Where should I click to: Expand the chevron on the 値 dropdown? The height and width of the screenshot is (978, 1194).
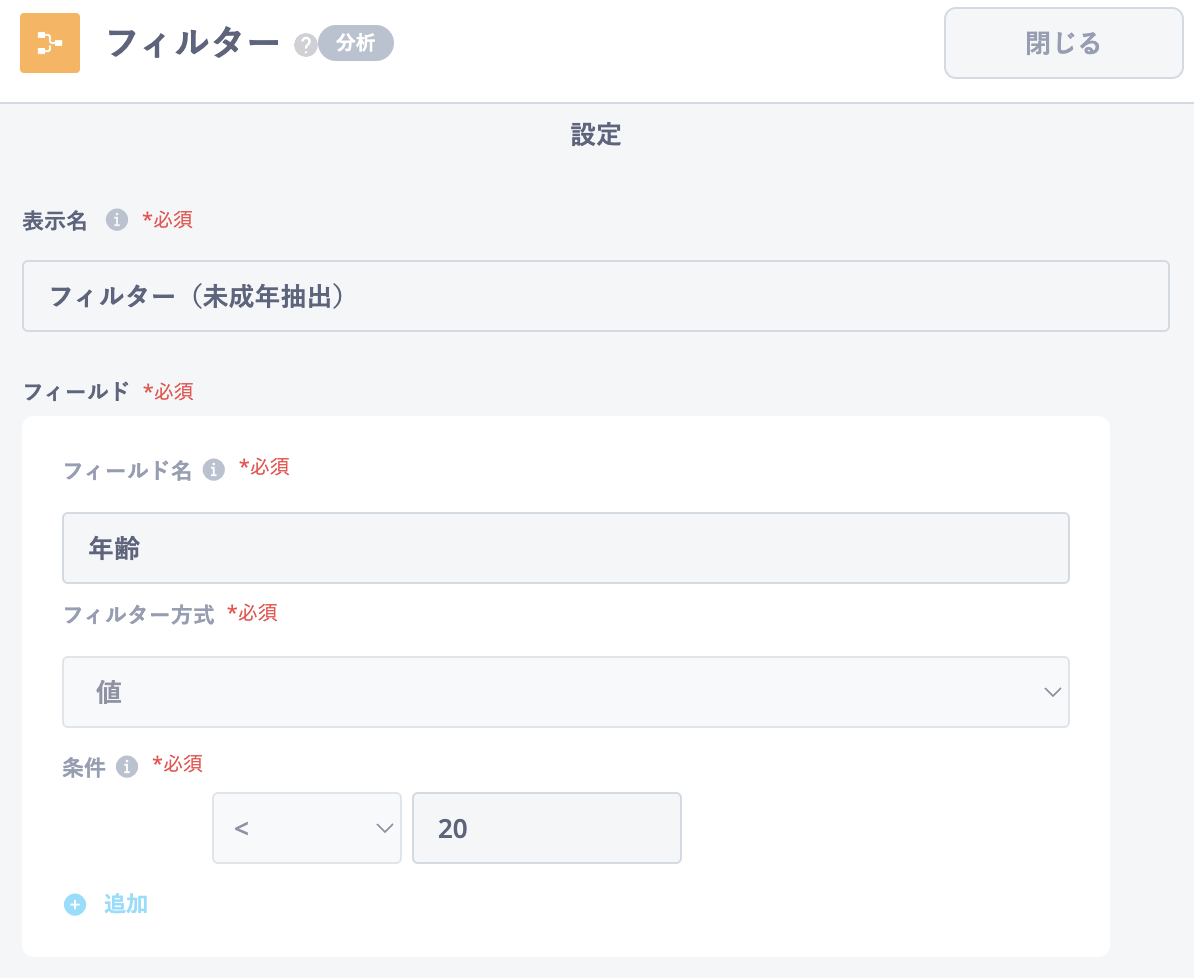[x=1051, y=692]
